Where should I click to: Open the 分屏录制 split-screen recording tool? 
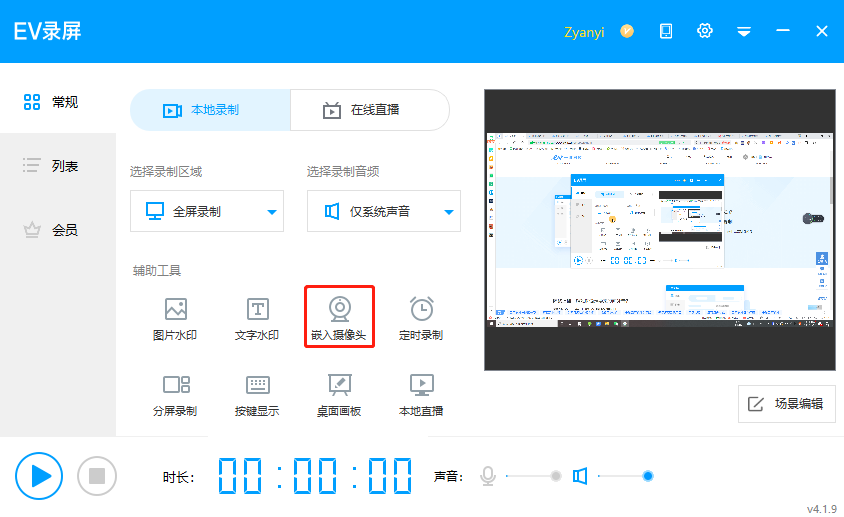pyautogui.click(x=175, y=395)
